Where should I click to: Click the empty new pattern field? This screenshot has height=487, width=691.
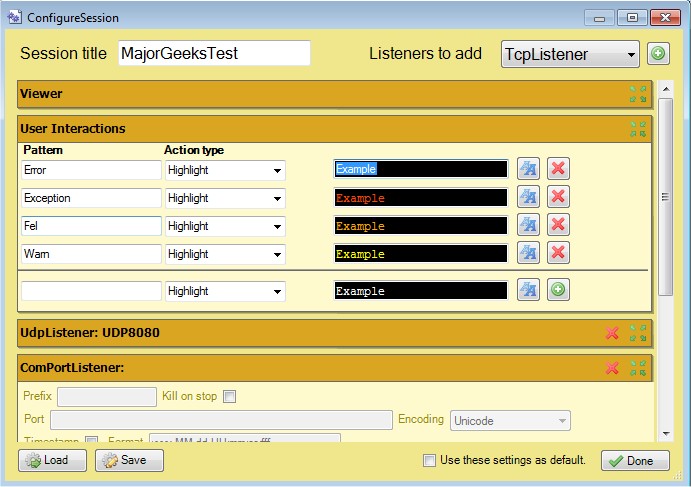(91, 291)
